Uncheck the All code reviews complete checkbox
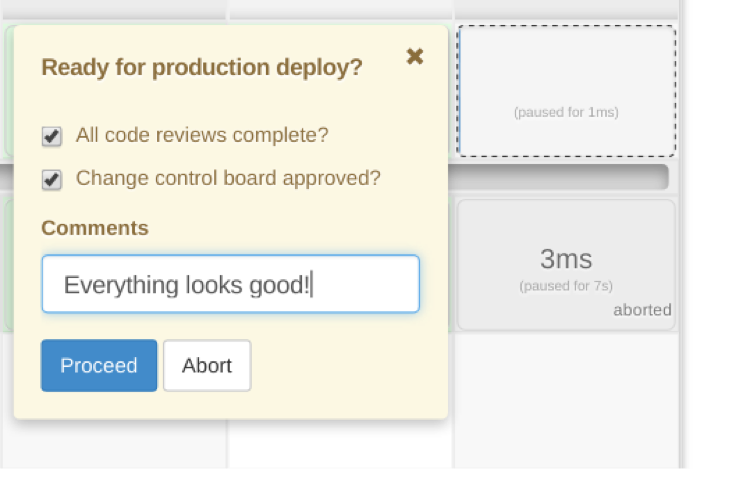750x498 pixels. (x=52, y=136)
